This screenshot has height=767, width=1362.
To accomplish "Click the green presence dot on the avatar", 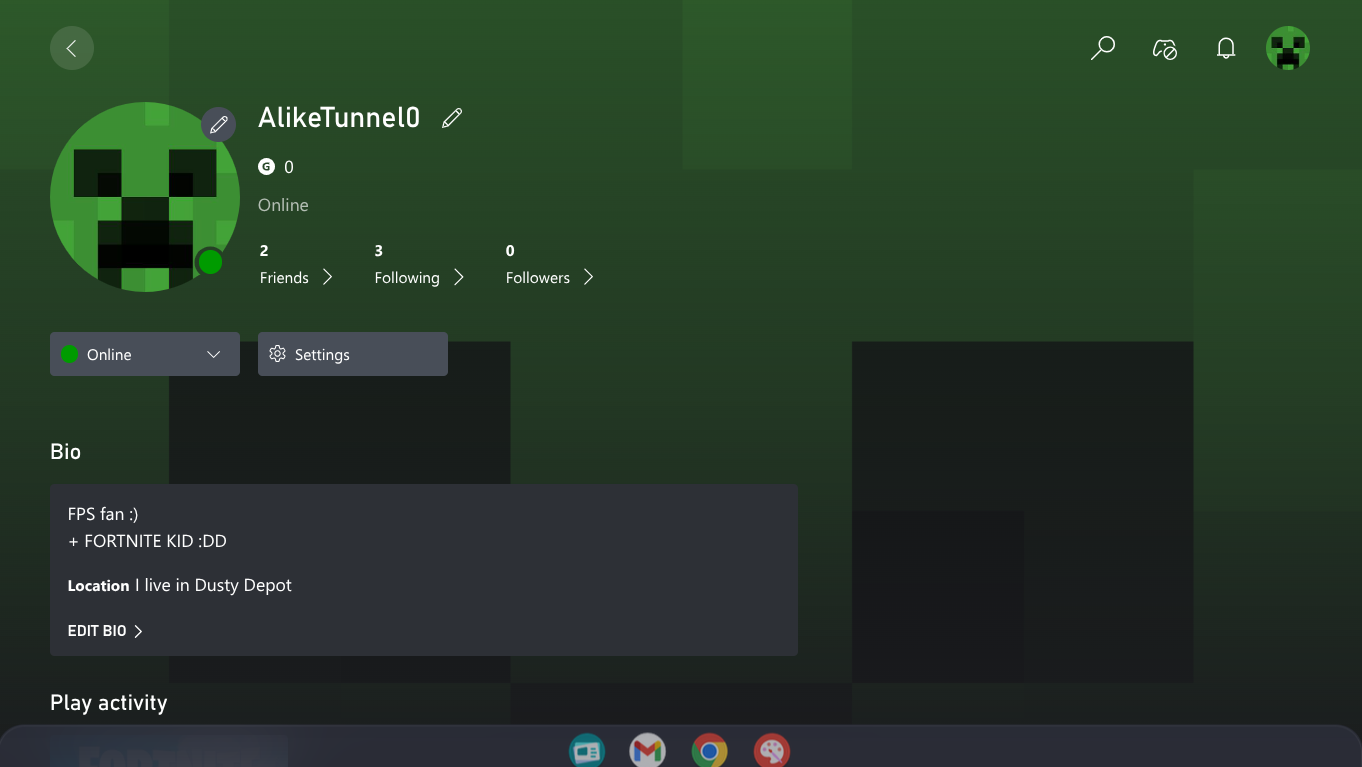I will (210, 262).
